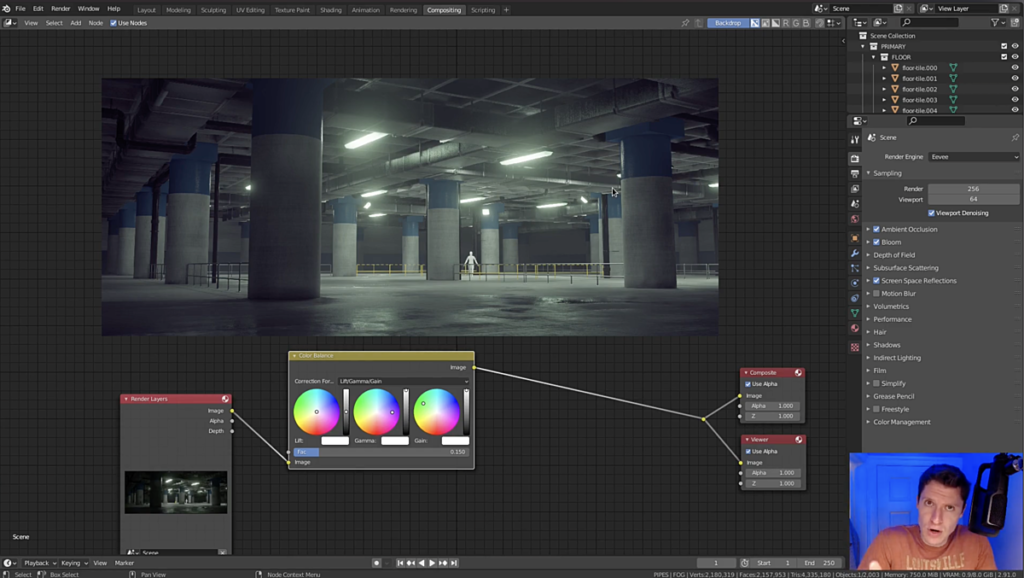Screen dimensions: 1024x578
Task: Open the Object Constraints tab icon
Action: click(x=855, y=298)
